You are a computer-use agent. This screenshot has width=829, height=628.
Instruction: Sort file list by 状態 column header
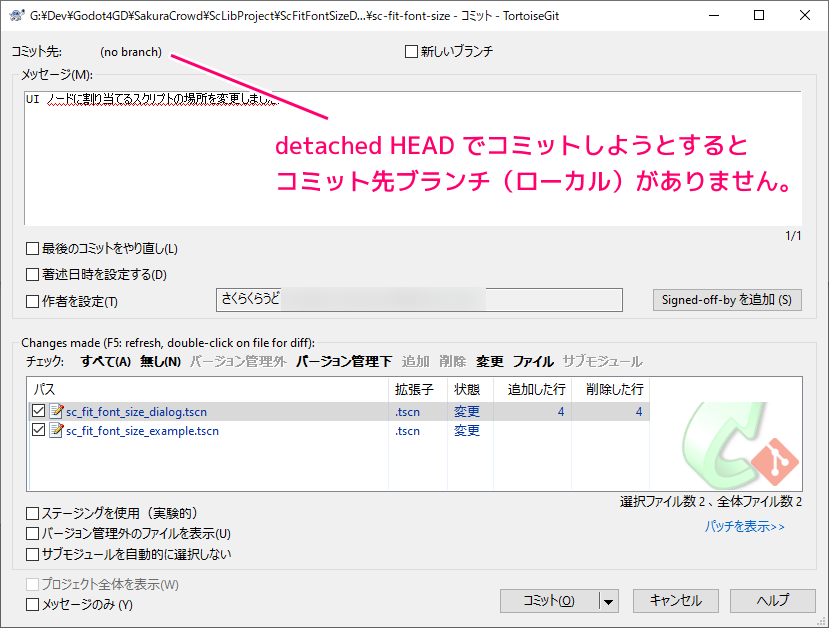point(467,388)
